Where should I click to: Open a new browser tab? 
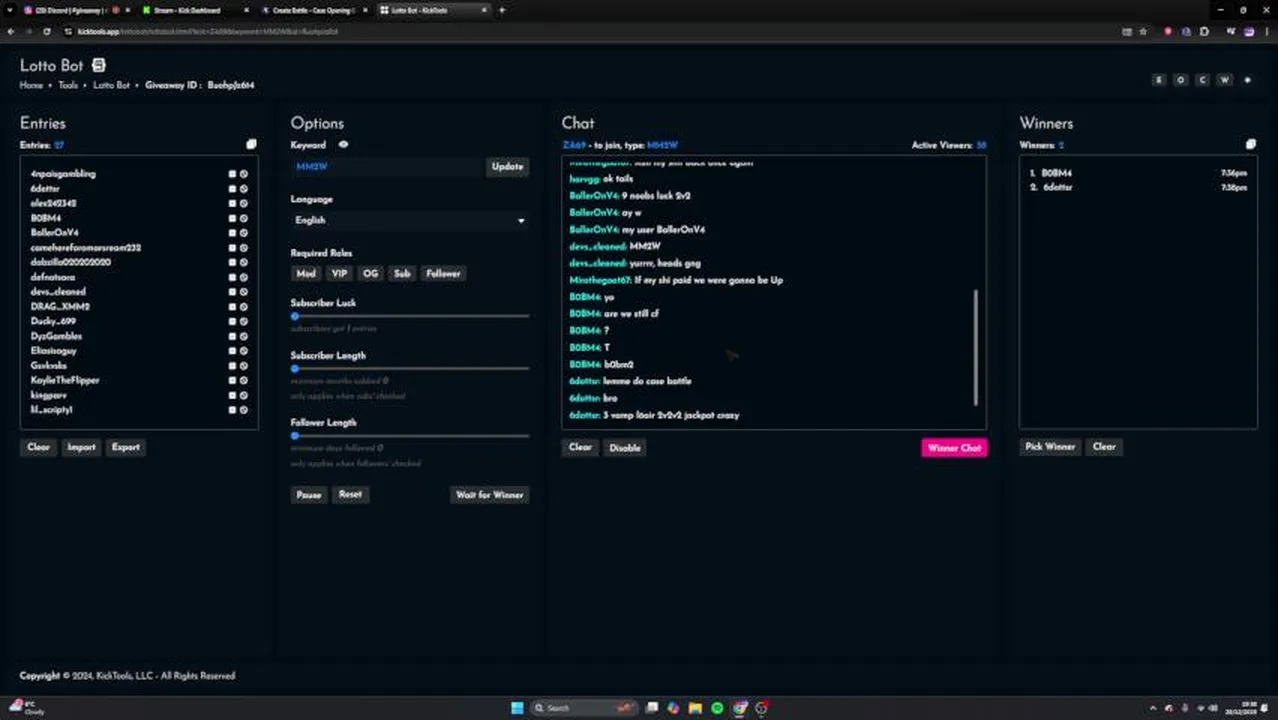coord(502,10)
